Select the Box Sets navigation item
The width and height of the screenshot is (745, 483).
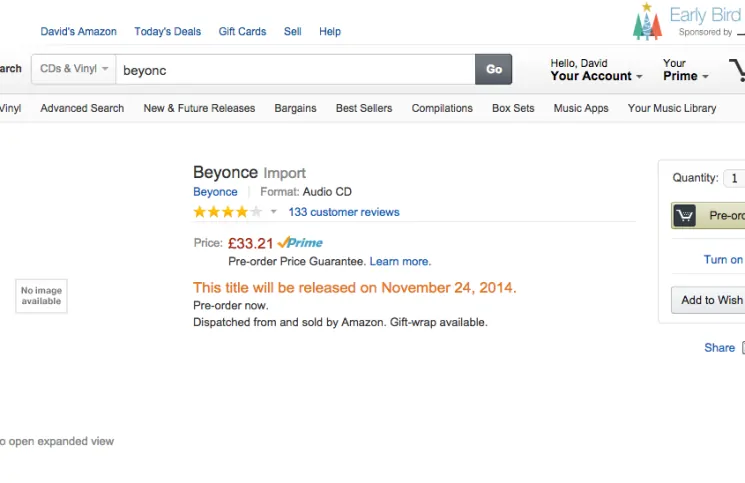513,108
